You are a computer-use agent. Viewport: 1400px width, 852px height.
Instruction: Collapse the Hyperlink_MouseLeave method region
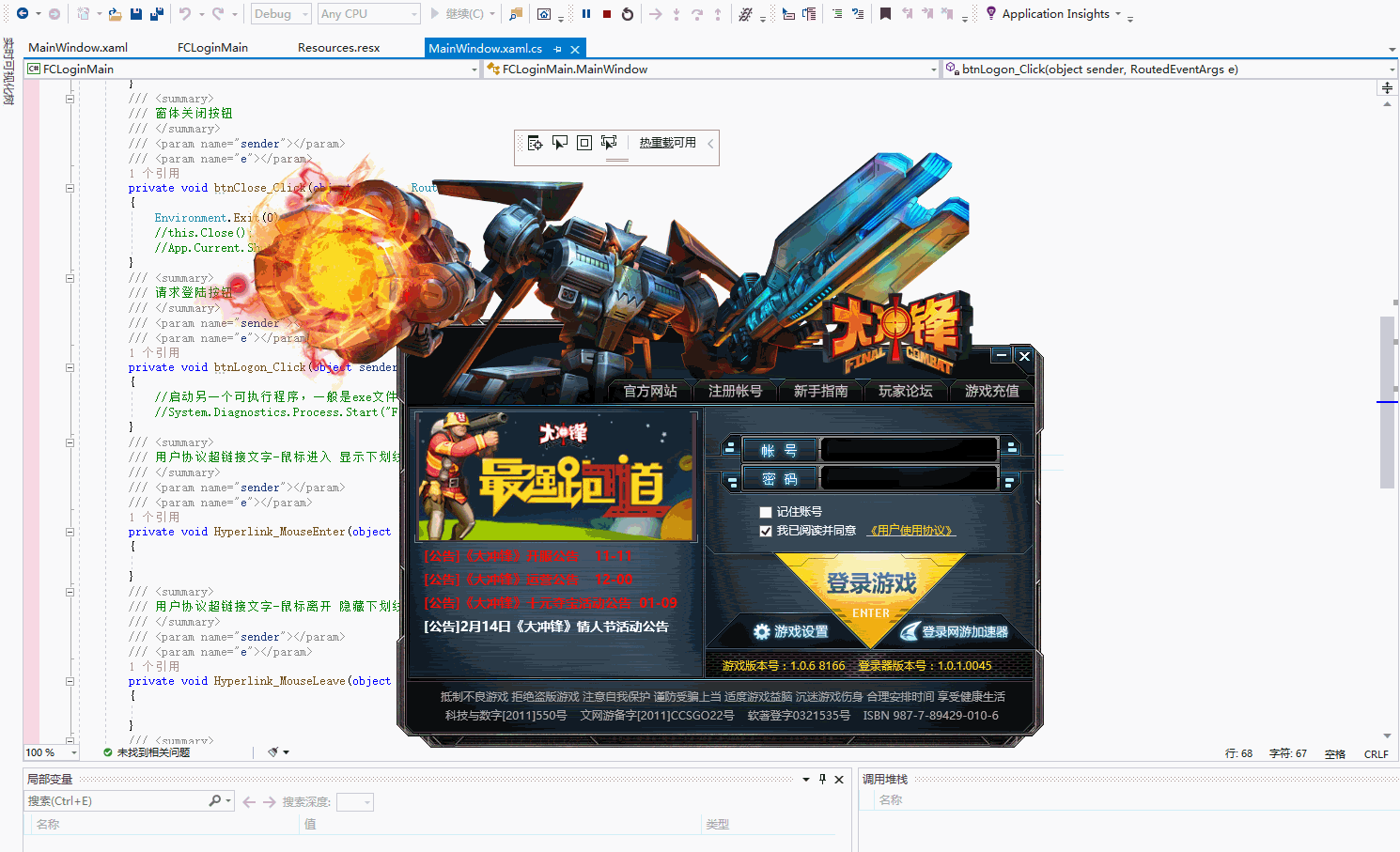(x=70, y=681)
